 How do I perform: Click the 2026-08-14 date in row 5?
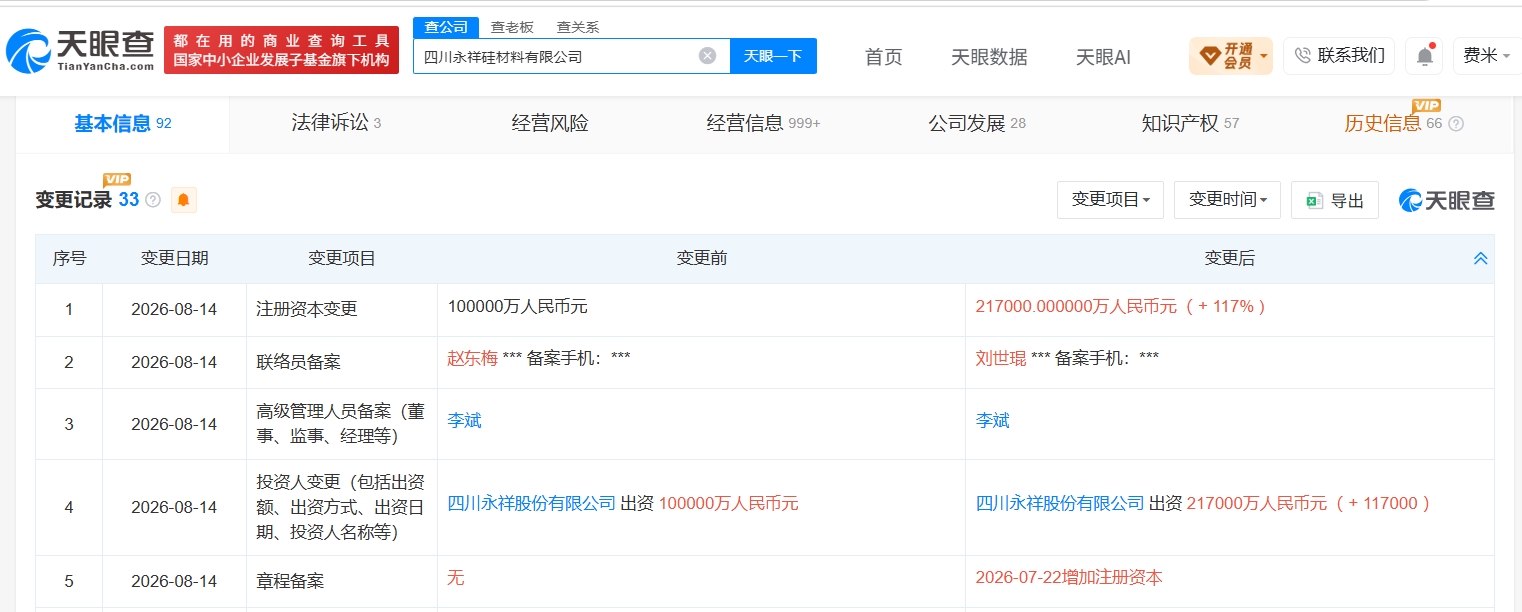[174, 581]
